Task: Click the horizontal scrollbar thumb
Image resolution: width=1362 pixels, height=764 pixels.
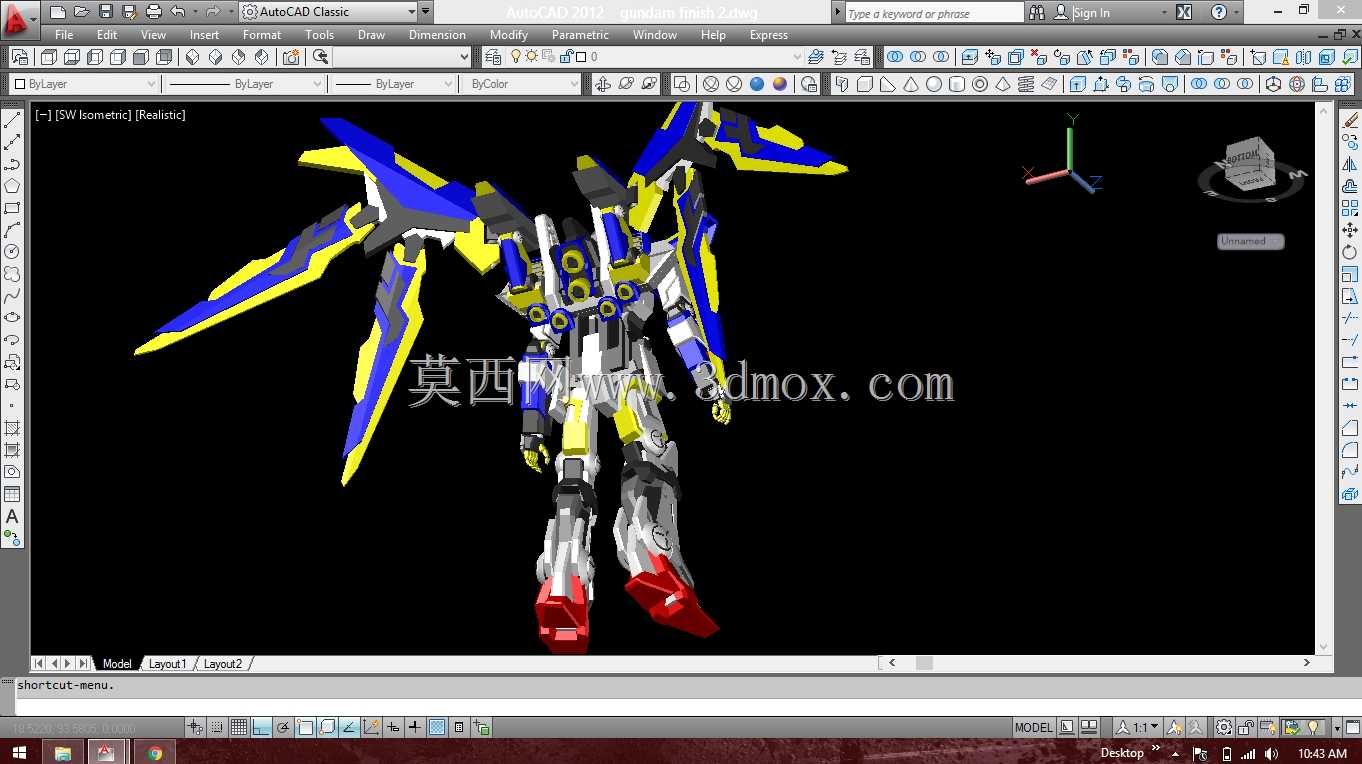Action: coord(924,663)
